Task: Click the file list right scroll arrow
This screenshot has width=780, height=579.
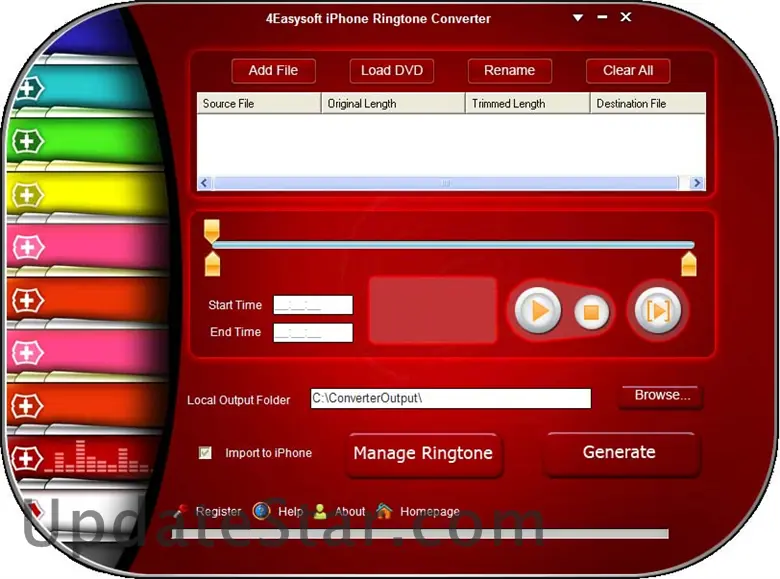Action: 697,183
